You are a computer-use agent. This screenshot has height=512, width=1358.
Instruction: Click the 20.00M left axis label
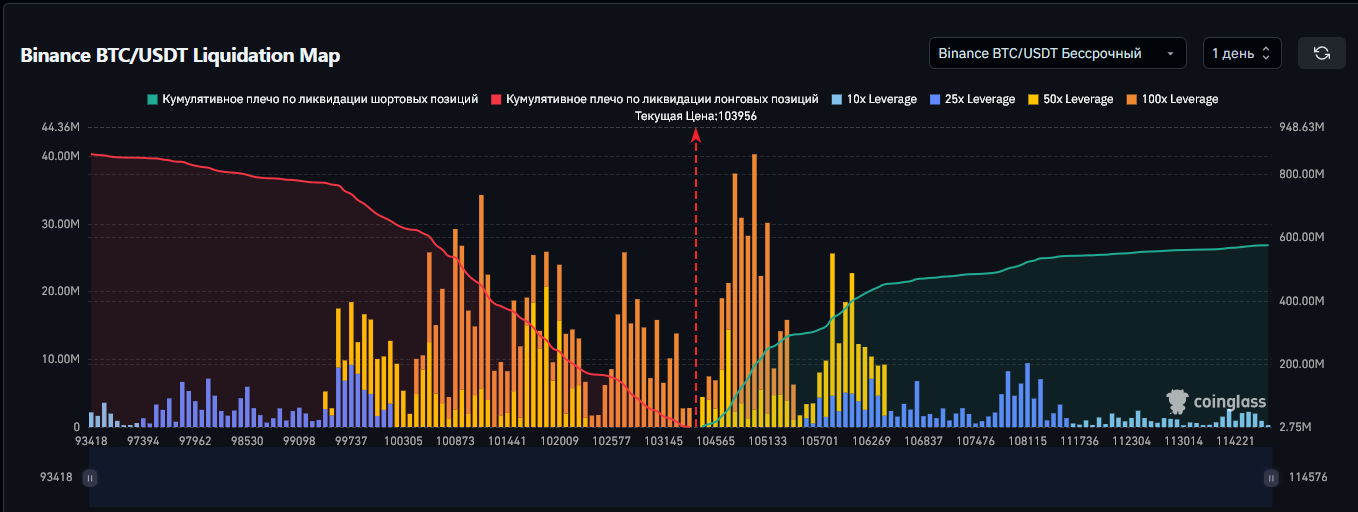click(x=61, y=291)
